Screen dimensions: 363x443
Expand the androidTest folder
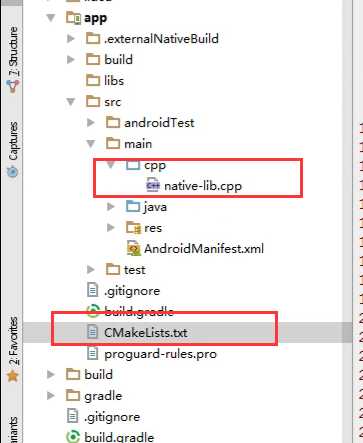[91, 123]
